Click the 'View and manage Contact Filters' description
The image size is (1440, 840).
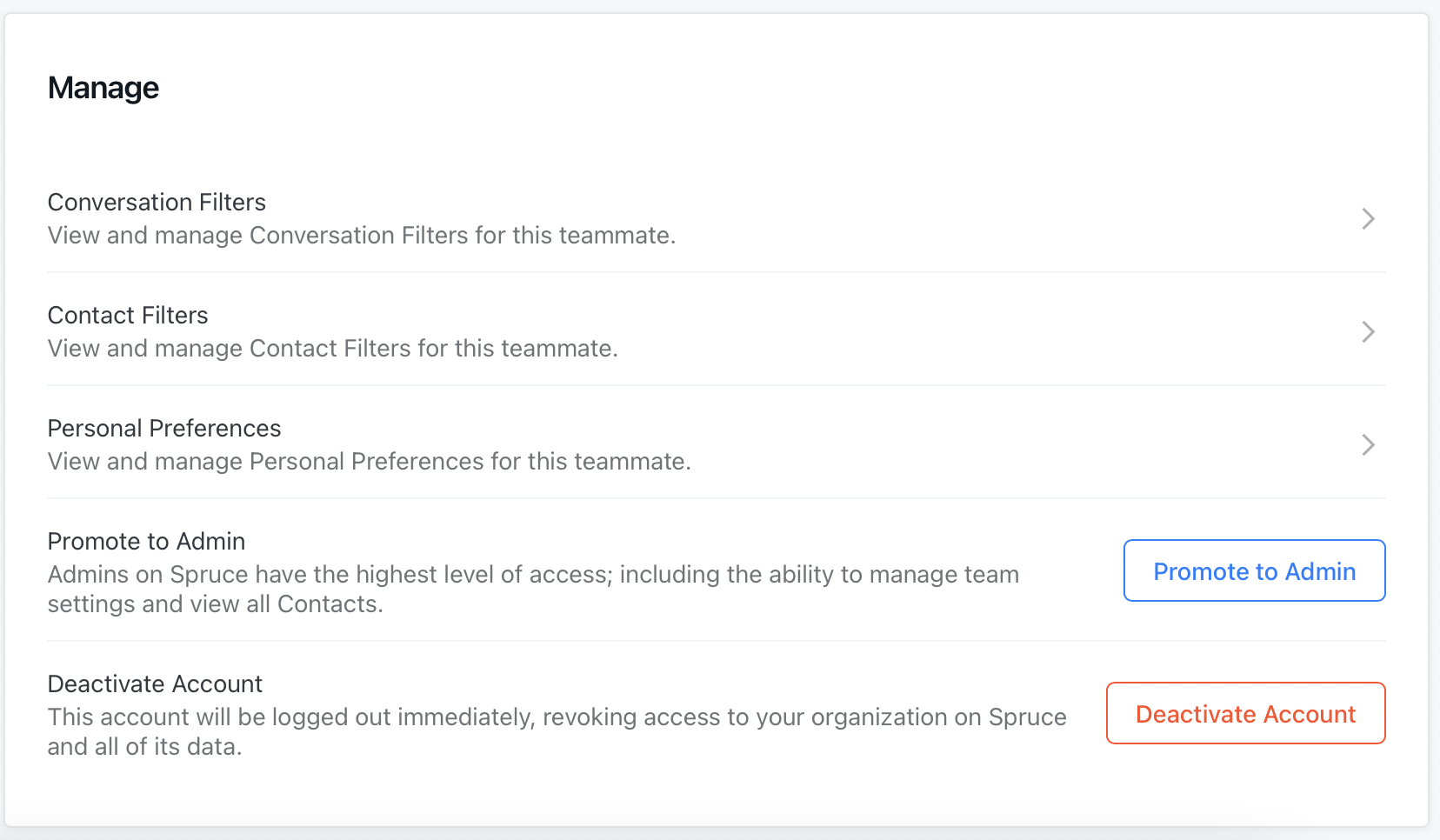click(333, 348)
